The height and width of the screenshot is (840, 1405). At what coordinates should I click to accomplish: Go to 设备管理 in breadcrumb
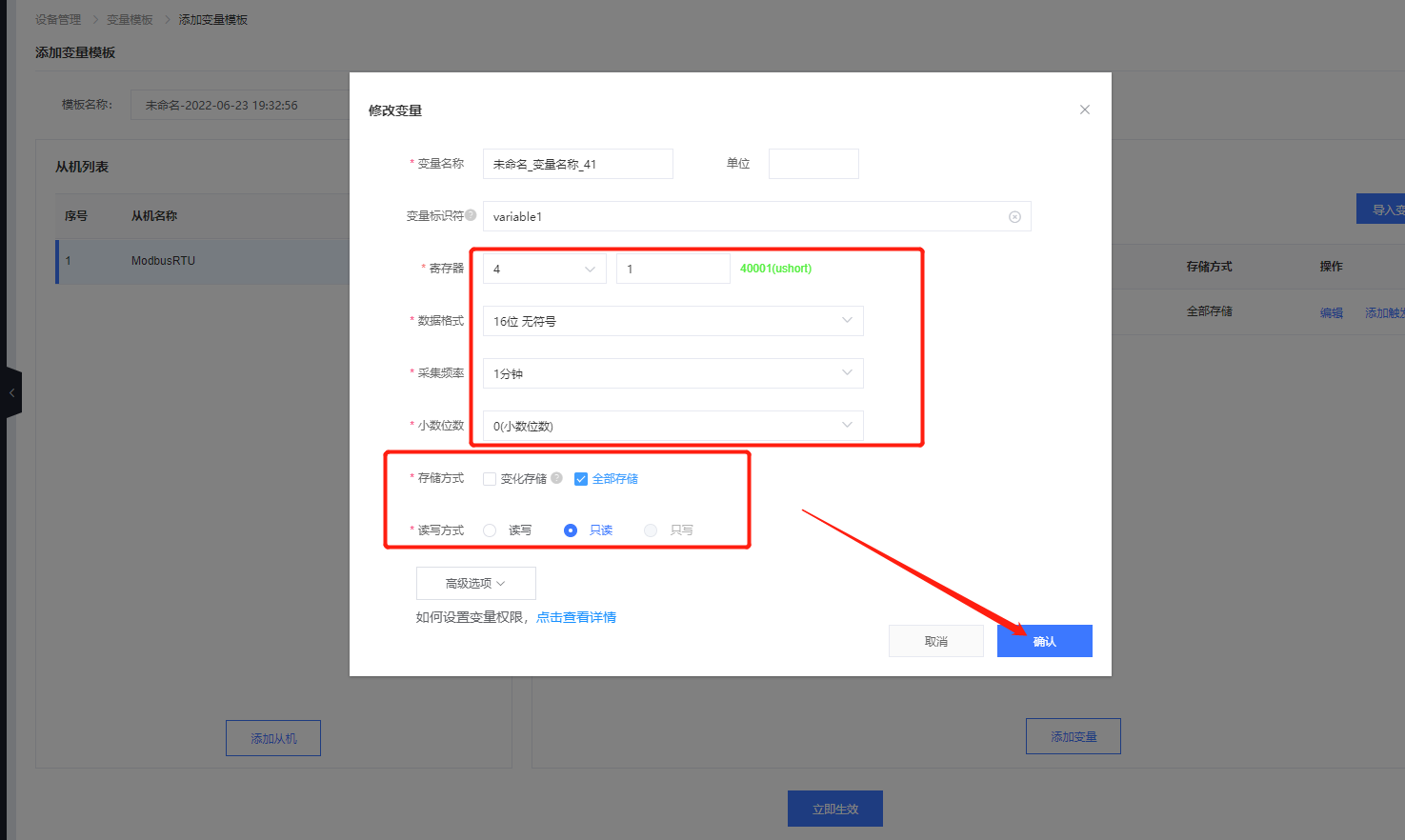58,20
